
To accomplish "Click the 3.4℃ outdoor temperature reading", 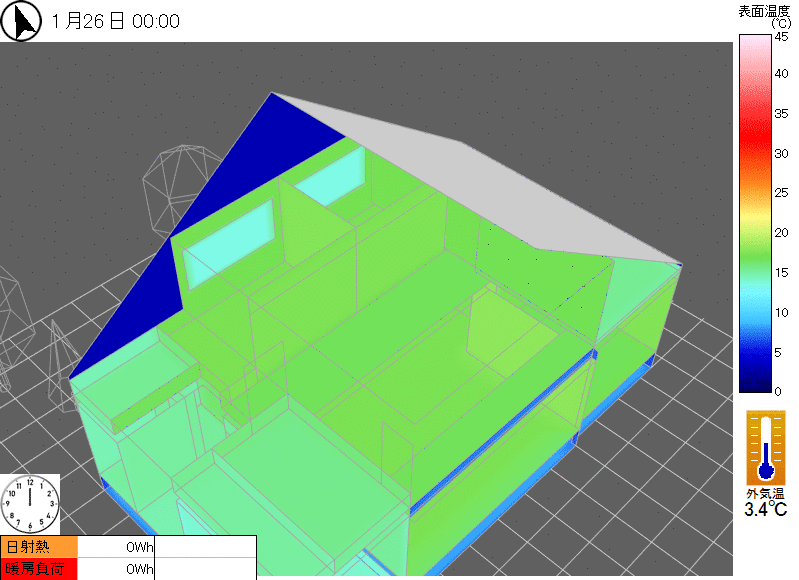I will [766, 509].
